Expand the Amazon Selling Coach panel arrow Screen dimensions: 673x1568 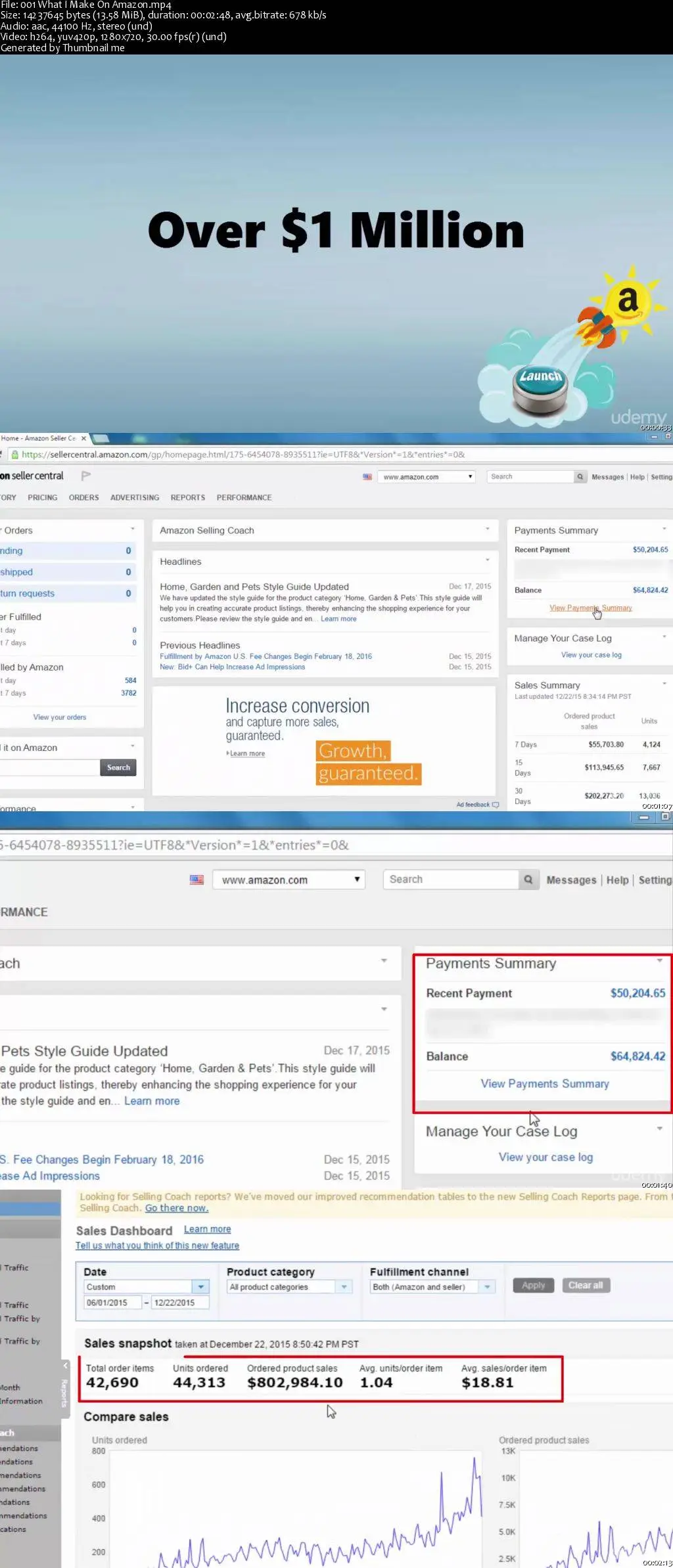(x=488, y=529)
